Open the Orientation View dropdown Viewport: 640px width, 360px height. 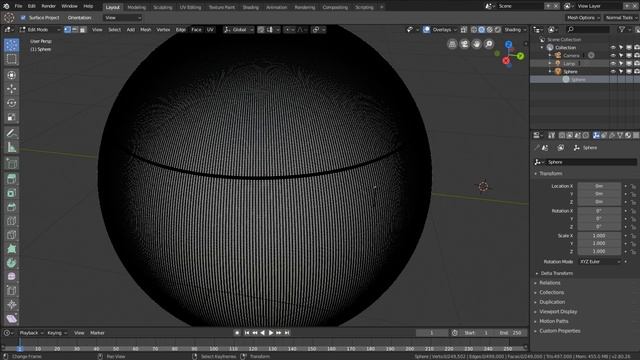point(122,18)
